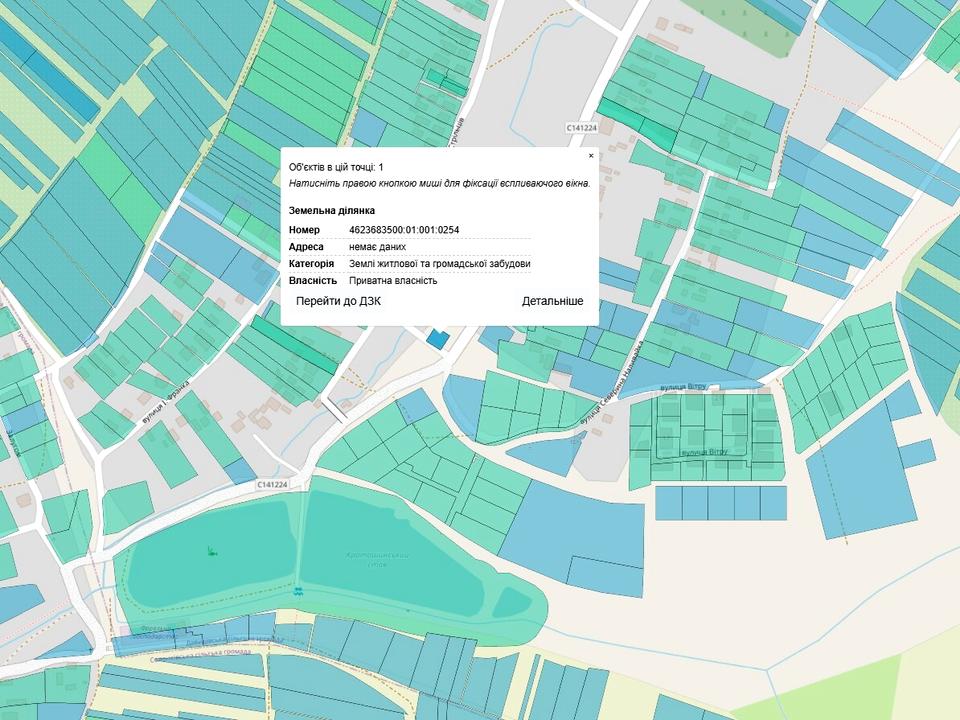
Task: Click the 'немає даних' address value
Action: (x=375, y=247)
